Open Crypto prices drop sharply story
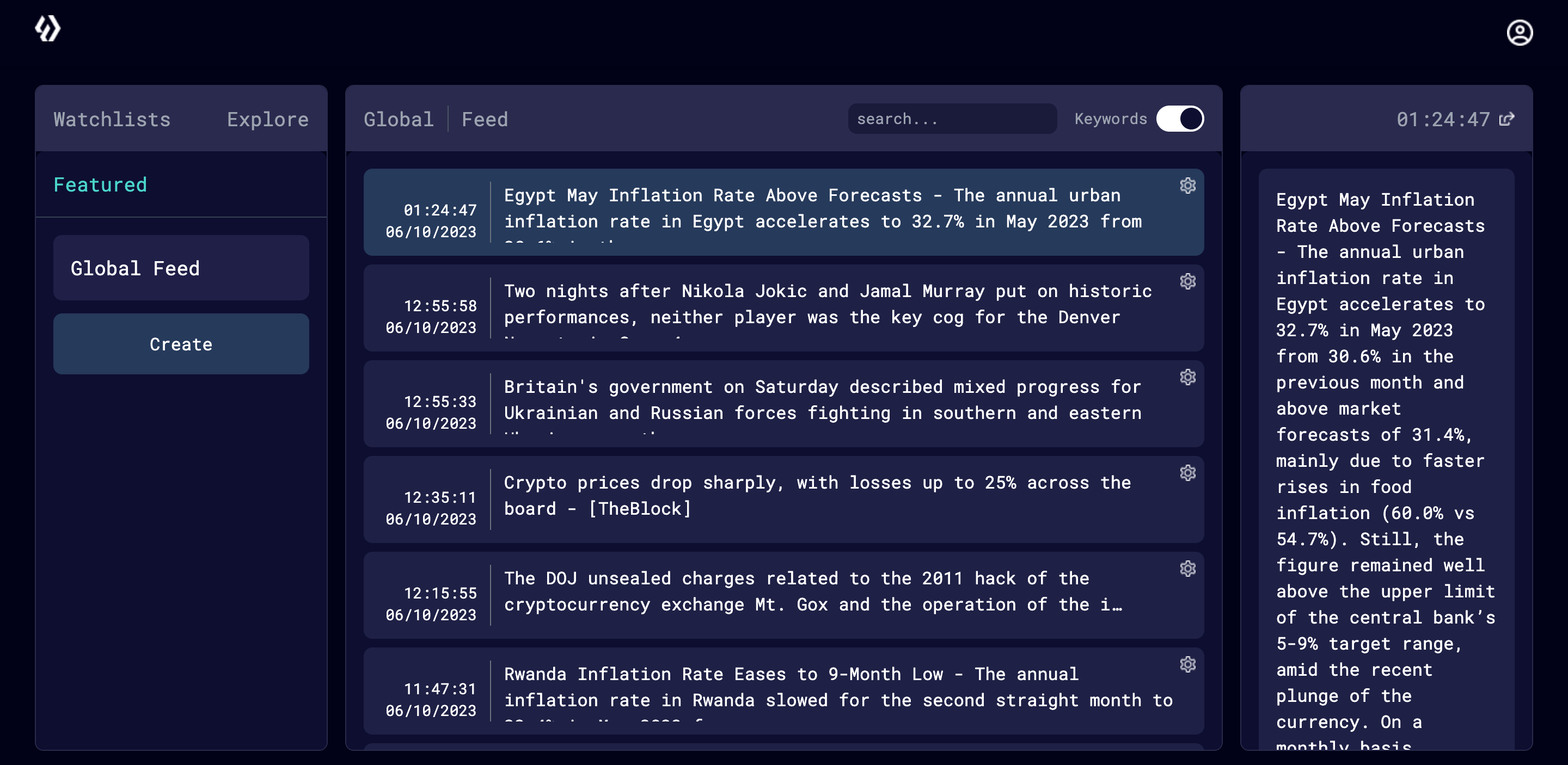Image resolution: width=1568 pixels, height=765 pixels. click(783, 499)
